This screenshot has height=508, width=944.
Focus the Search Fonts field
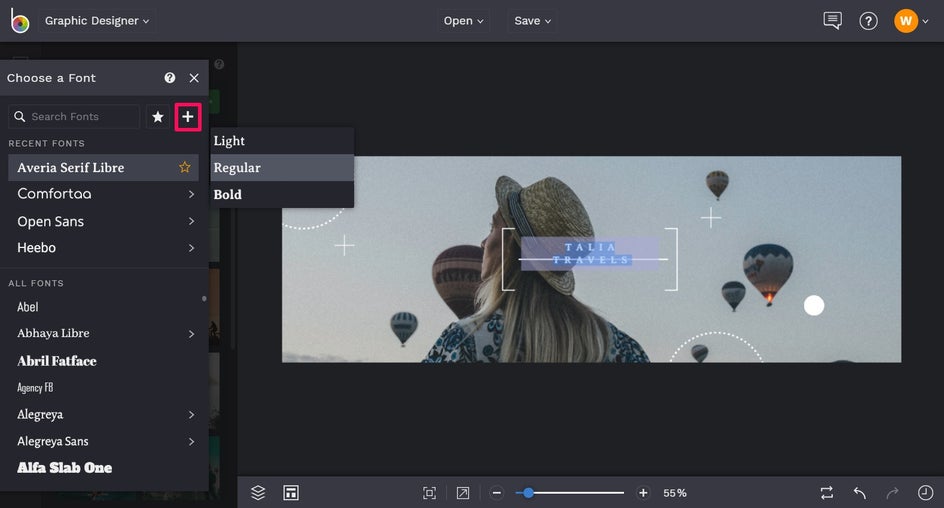pos(74,116)
